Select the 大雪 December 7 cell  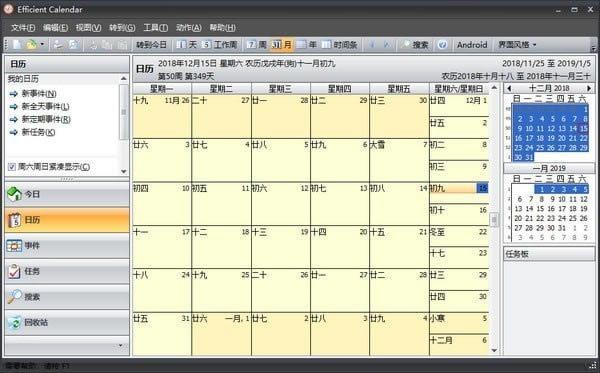pos(399,160)
